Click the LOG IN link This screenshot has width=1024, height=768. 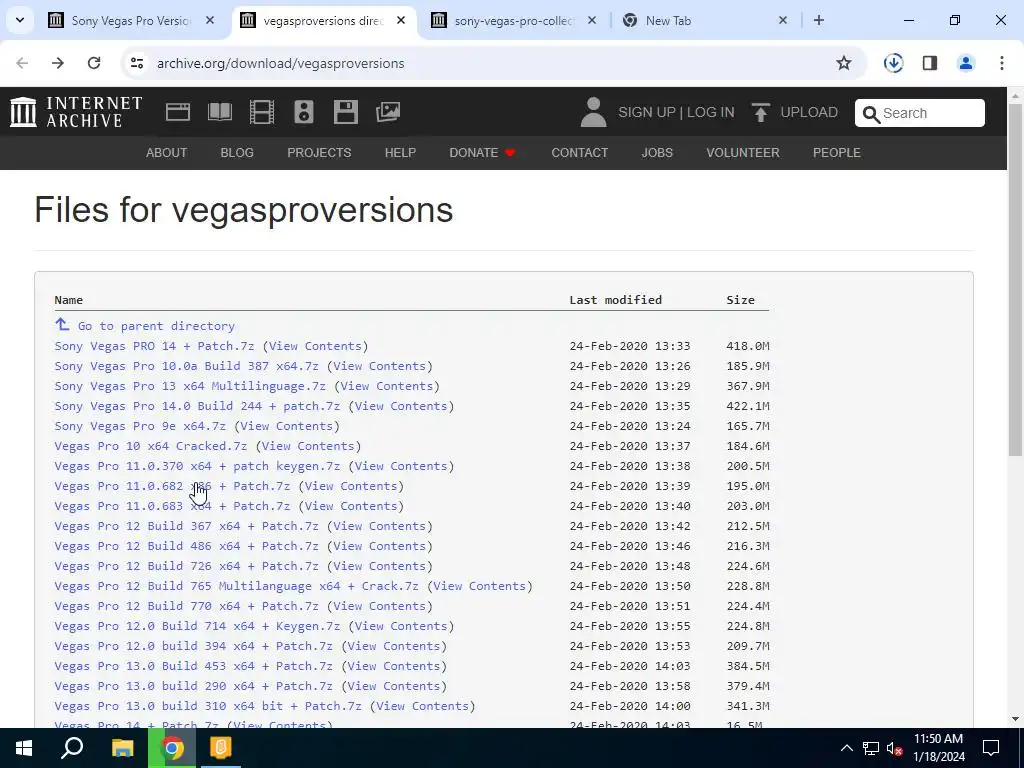click(711, 112)
